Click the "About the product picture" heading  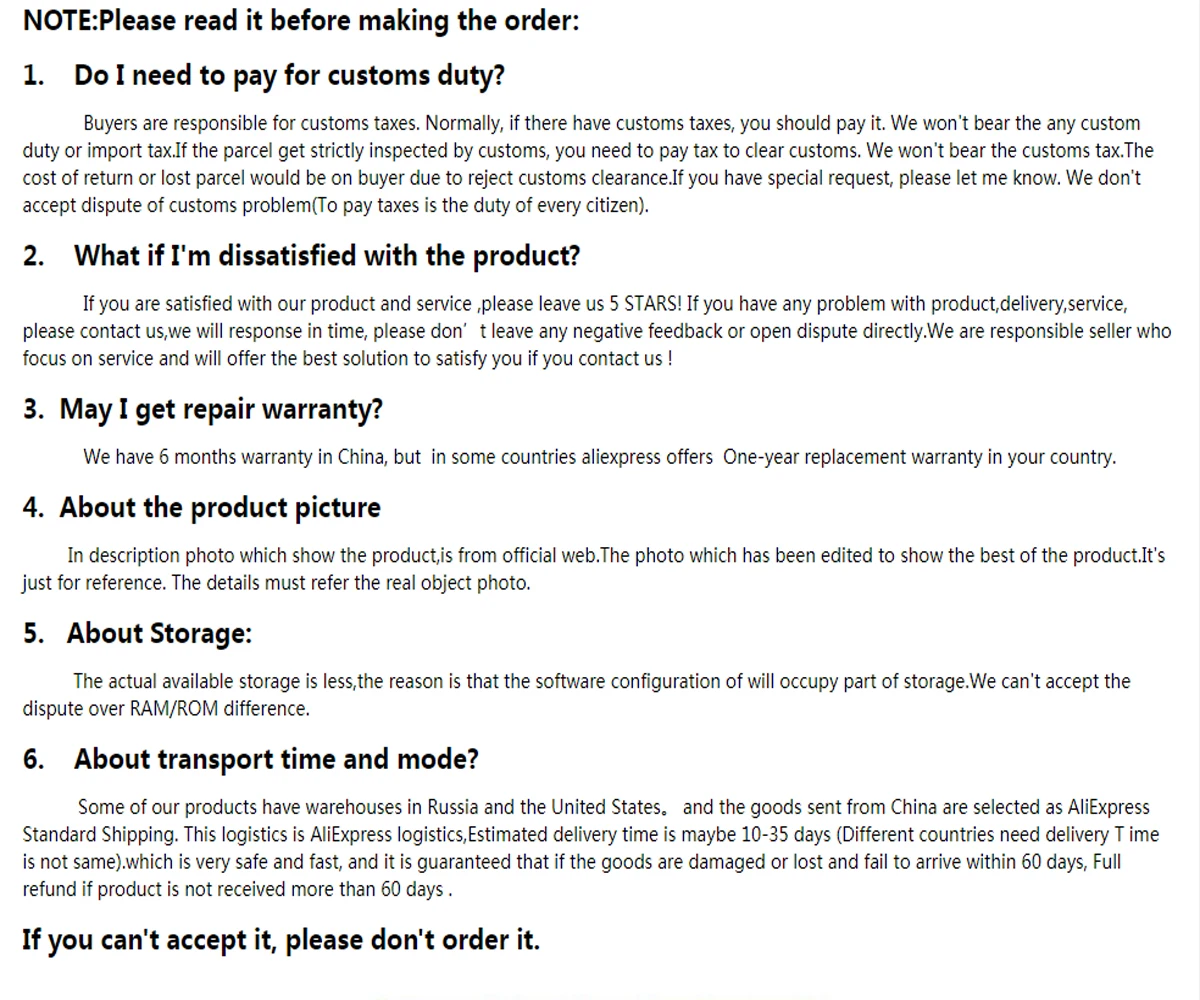click(x=219, y=508)
